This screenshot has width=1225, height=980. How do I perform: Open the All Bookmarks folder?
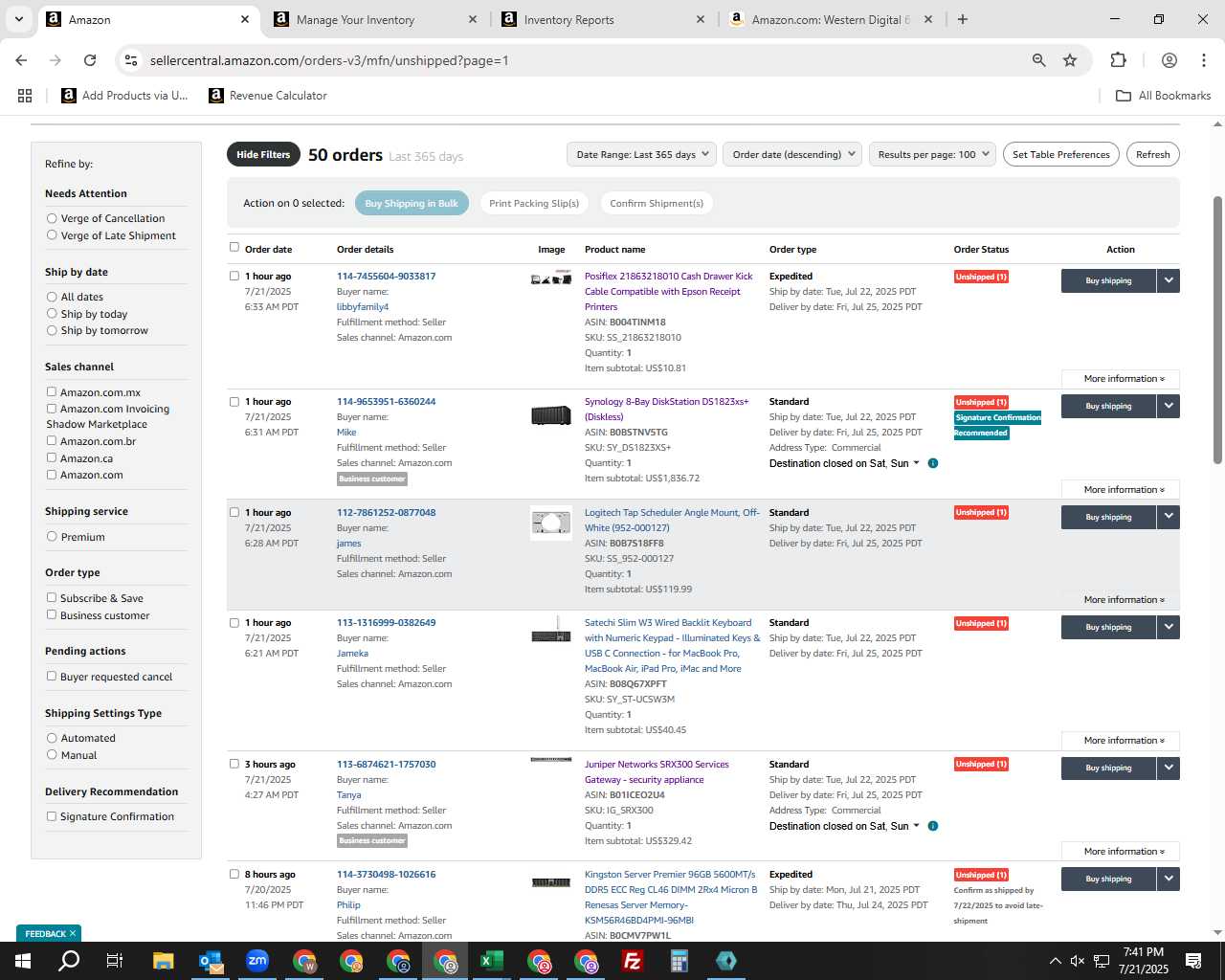(1164, 96)
